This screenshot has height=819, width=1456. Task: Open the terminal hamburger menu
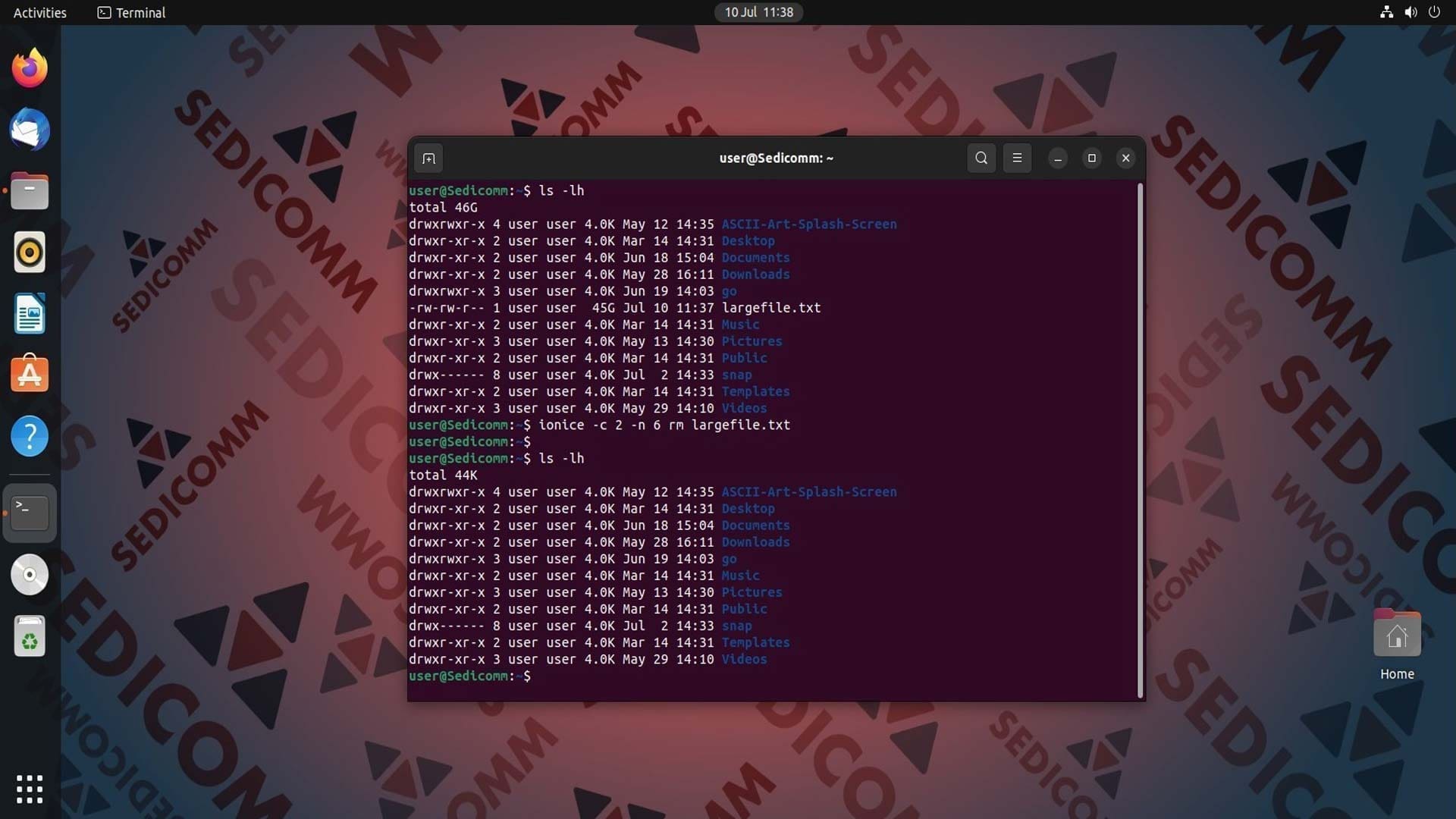point(1017,158)
